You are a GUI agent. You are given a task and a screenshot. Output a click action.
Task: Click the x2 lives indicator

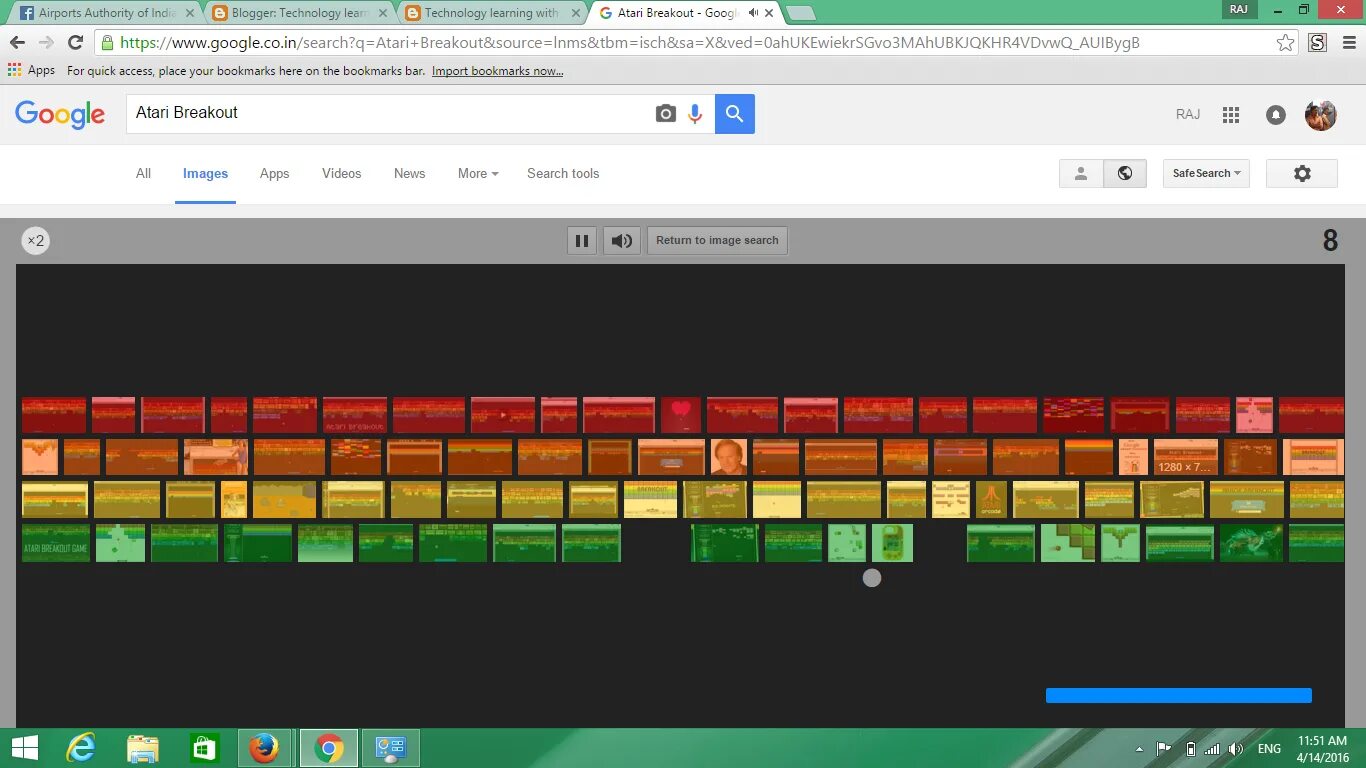pos(36,241)
